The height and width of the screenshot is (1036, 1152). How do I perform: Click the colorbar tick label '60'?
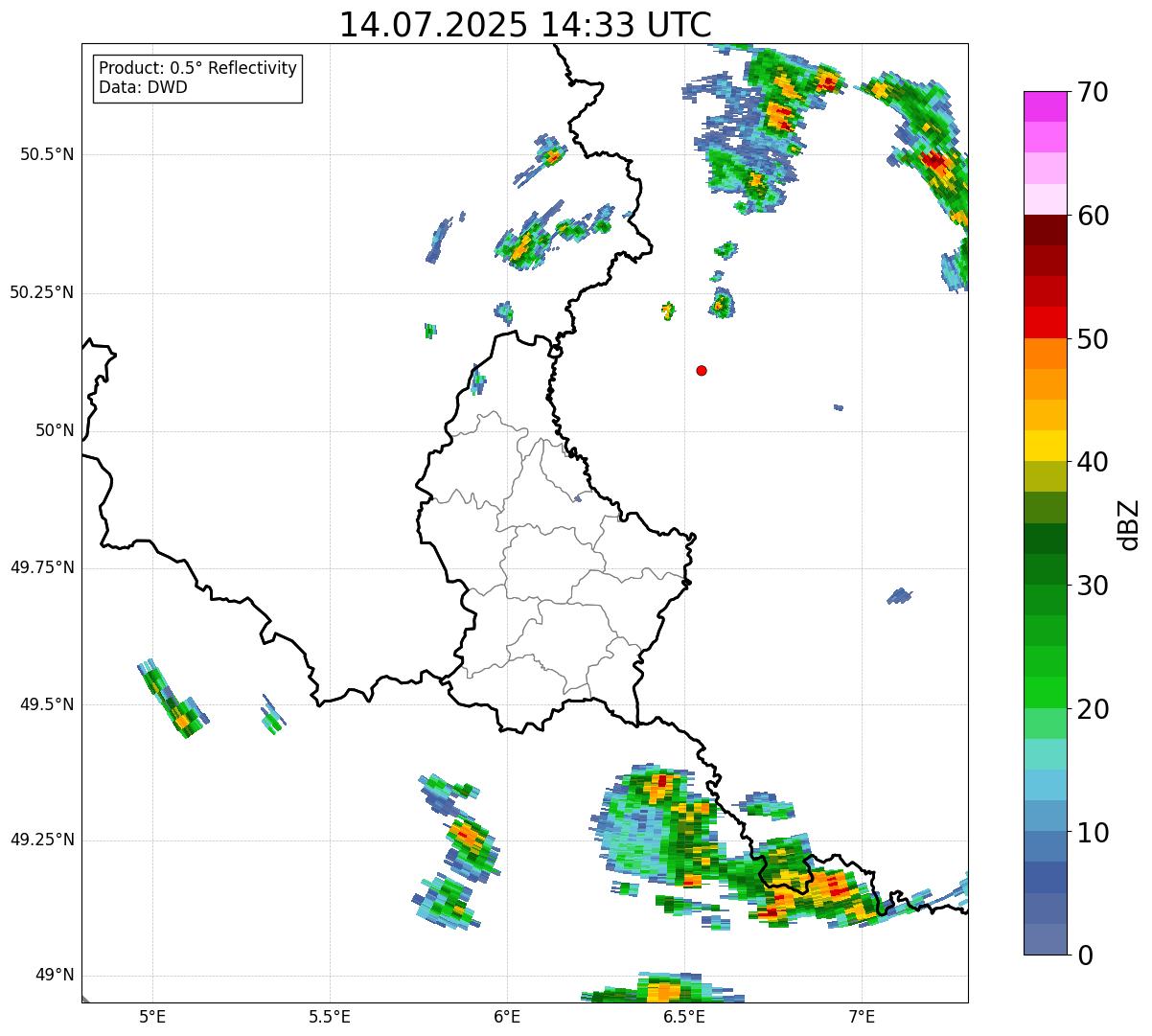1093,216
